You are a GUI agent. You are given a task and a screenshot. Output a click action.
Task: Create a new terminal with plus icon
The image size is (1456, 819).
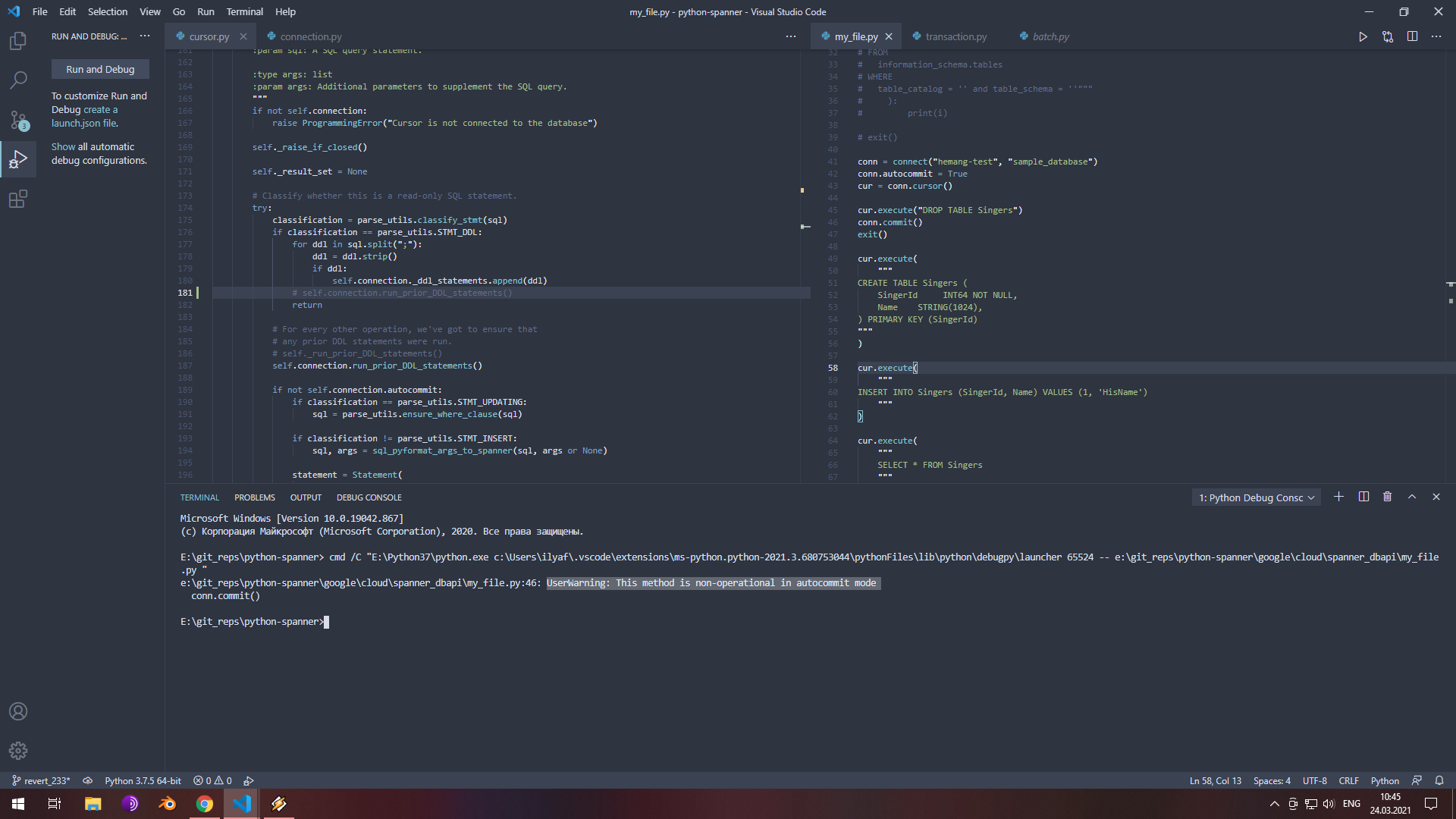tap(1338, 497)
